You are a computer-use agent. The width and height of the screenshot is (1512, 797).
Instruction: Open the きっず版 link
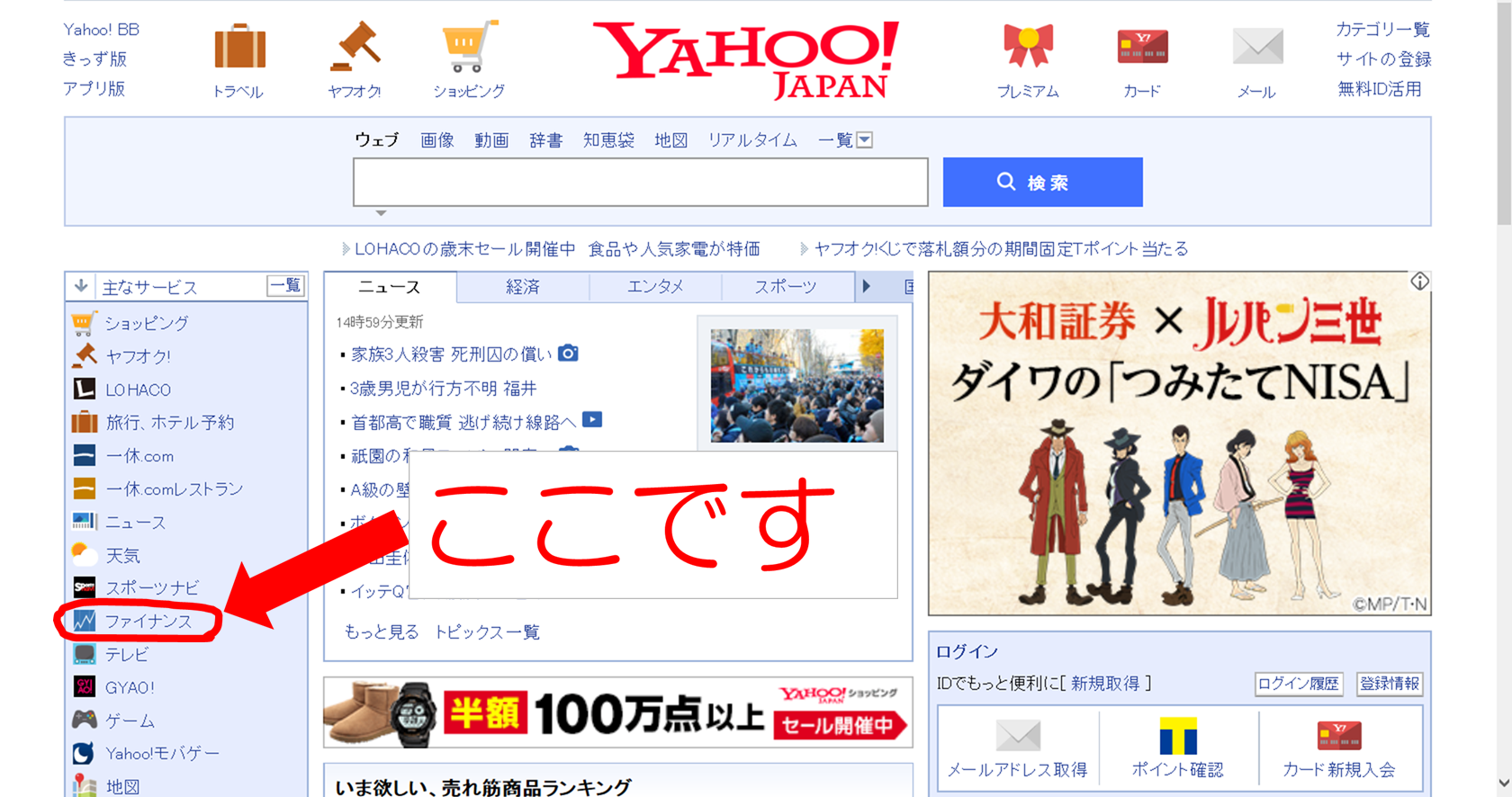click(94, 59)
